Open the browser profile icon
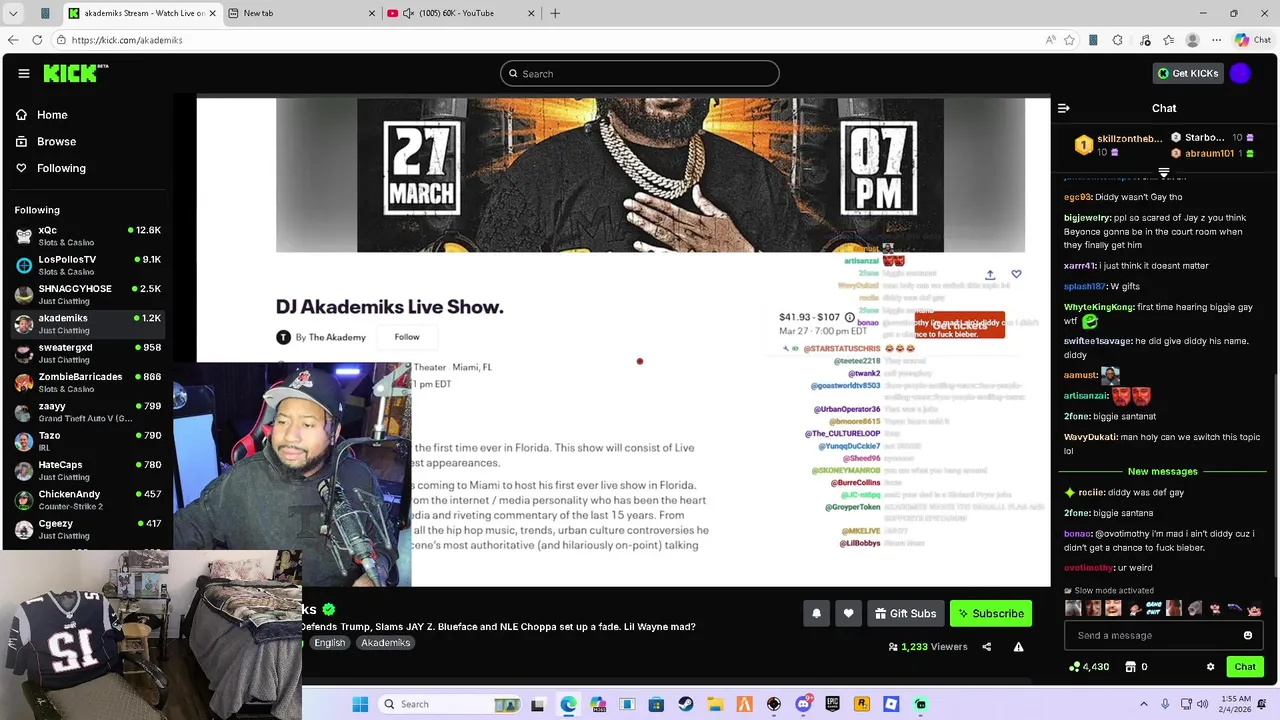 pyautogui.click(x=1192, y=40)
